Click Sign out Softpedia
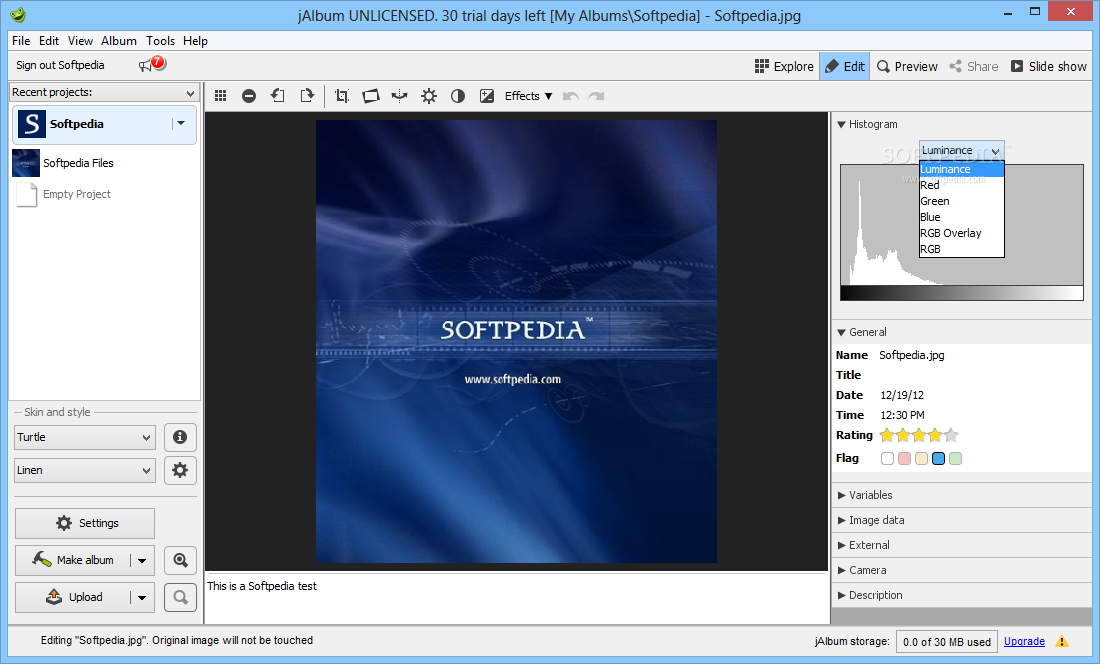The image size is (1100, 664). 60,65
